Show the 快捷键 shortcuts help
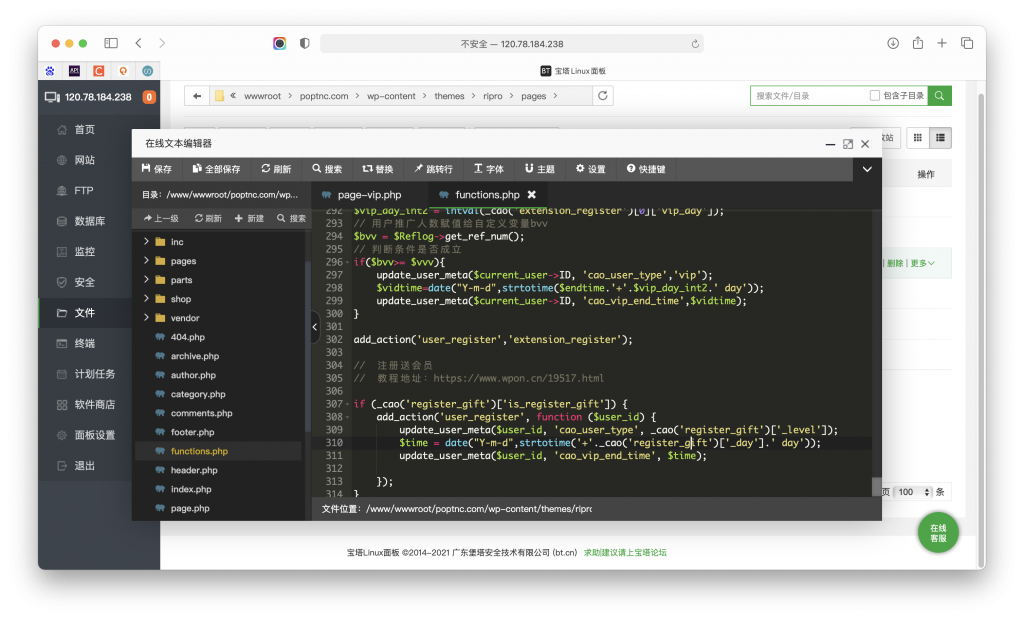Viewport: 1024px width, 620px height. click(646, 169)
